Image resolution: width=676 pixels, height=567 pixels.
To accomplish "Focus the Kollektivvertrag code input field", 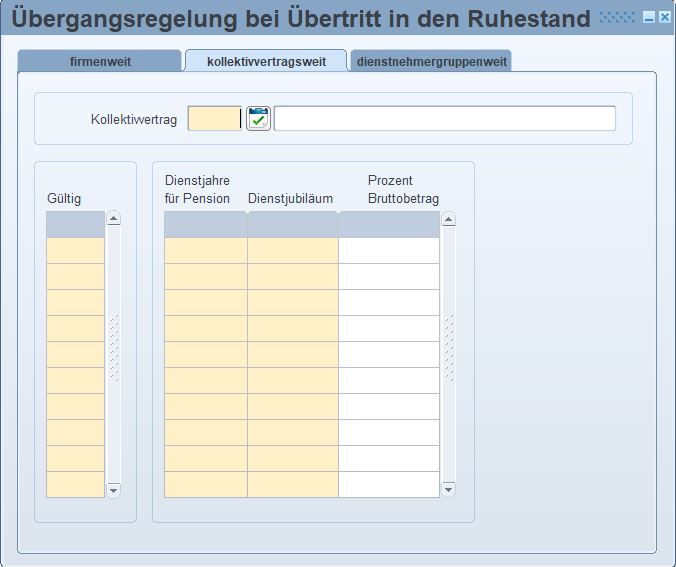I will tap(214, 119).
